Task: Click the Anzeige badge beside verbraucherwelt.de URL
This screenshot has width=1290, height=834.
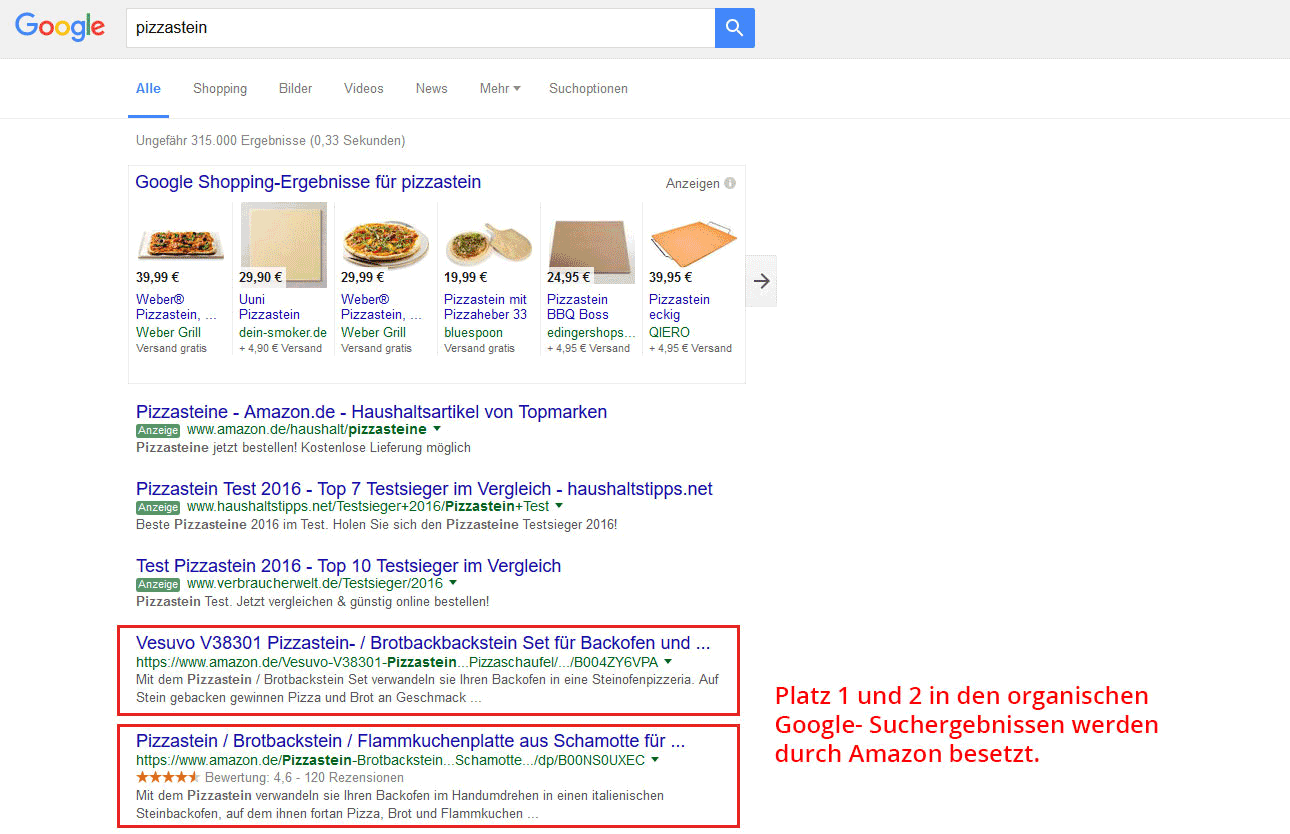Action: coord(158,584)
